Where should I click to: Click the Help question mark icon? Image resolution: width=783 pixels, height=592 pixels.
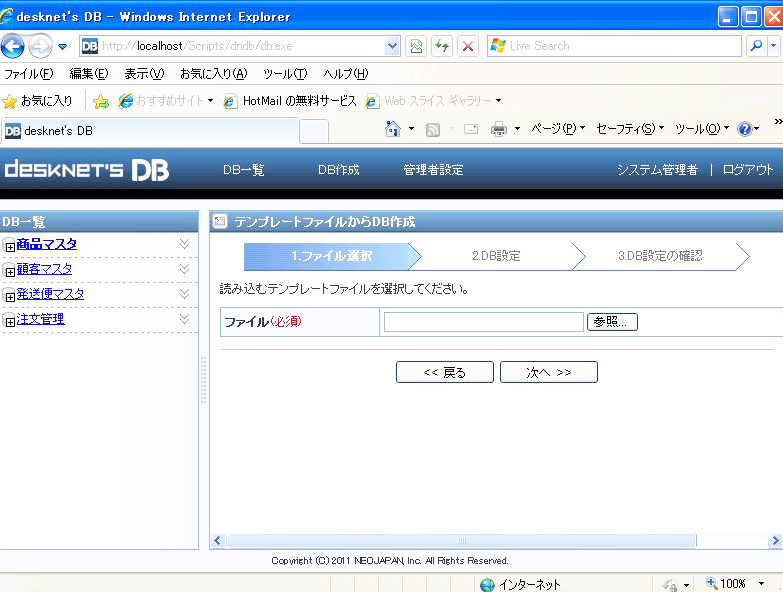pos(744,129)
